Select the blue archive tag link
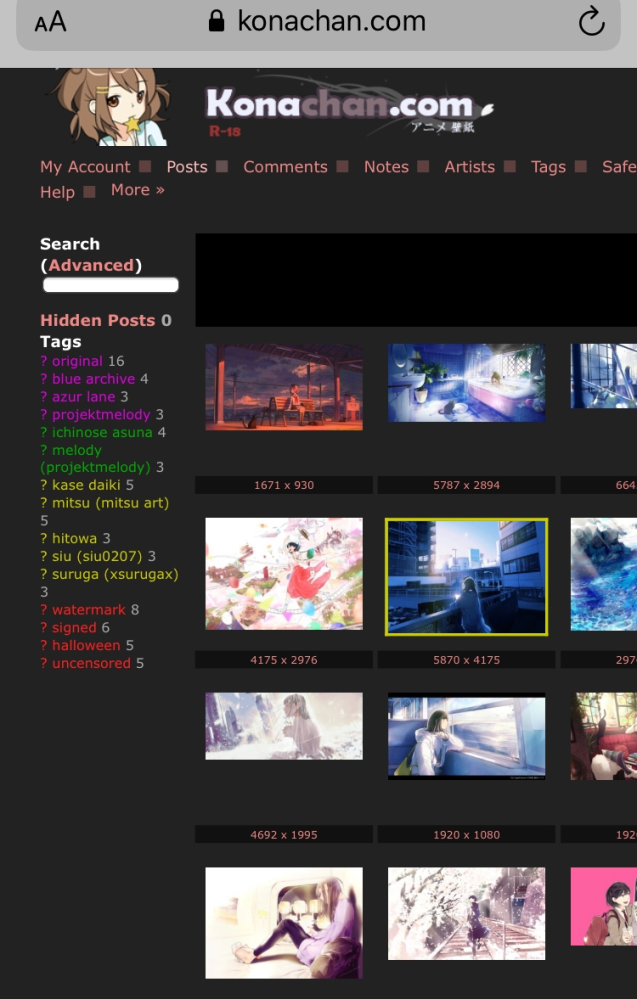Viewport: 637px width, 999px height. tap(93, 380)
